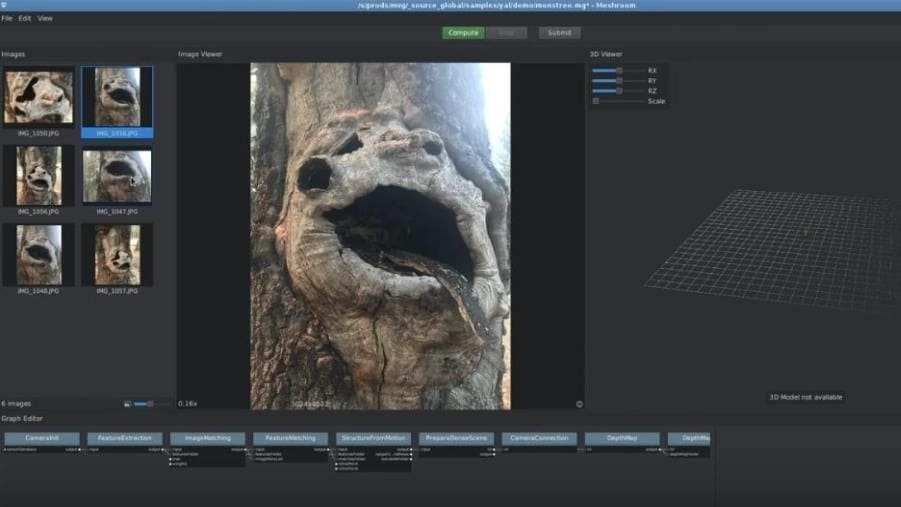Select the FeatureExtraction node
The width and height of the screenshot is (901, 507).
coord(125,439)
